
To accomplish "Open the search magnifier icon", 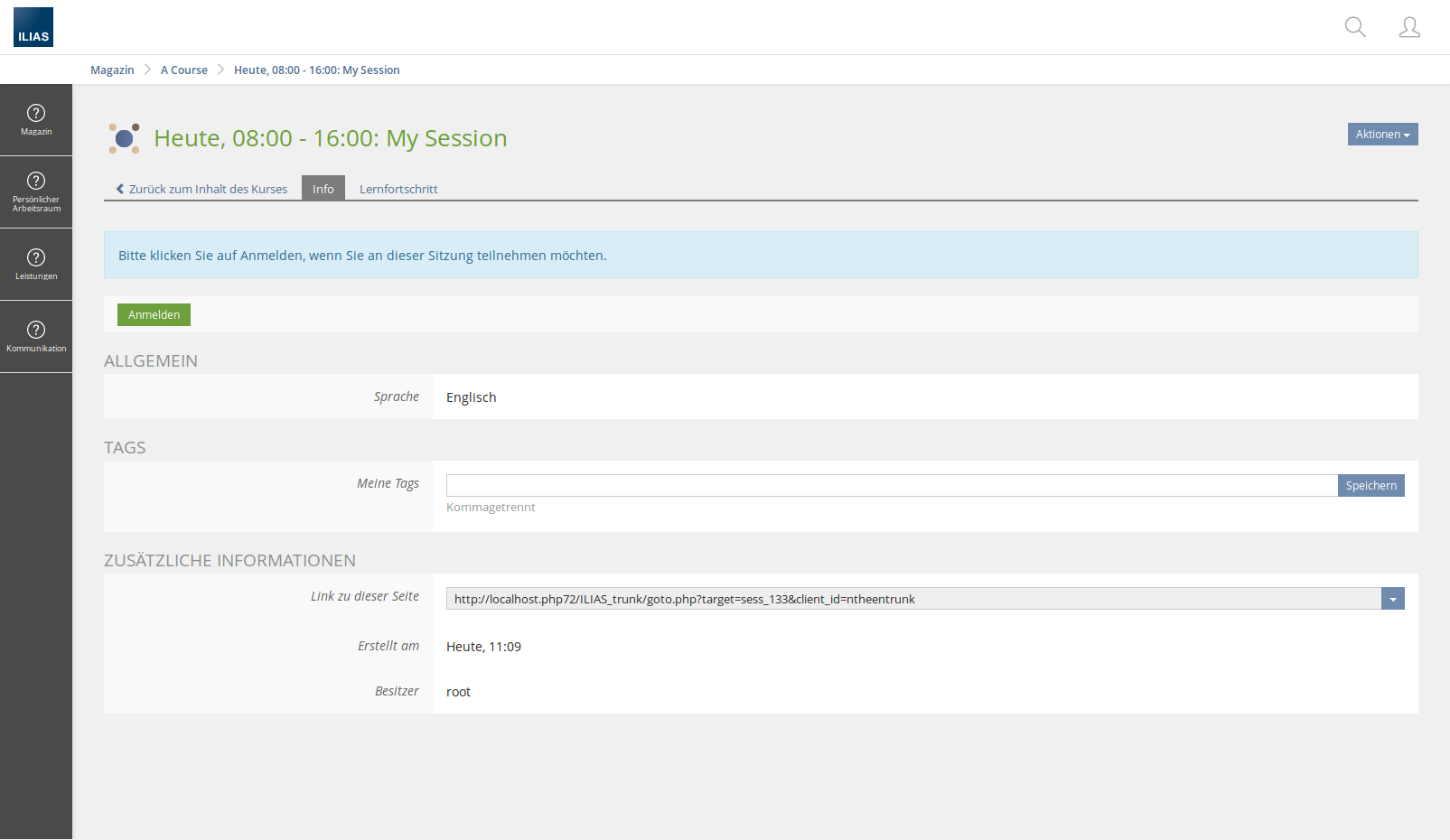I will click(x=1354, y=27).
